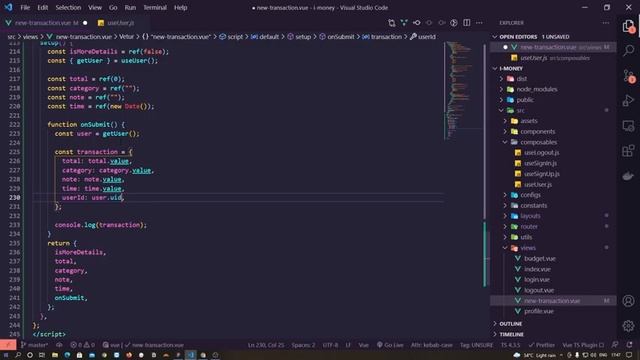Split the editor to the right
Viewport: 640px width, 360px height.
(467, 23)
